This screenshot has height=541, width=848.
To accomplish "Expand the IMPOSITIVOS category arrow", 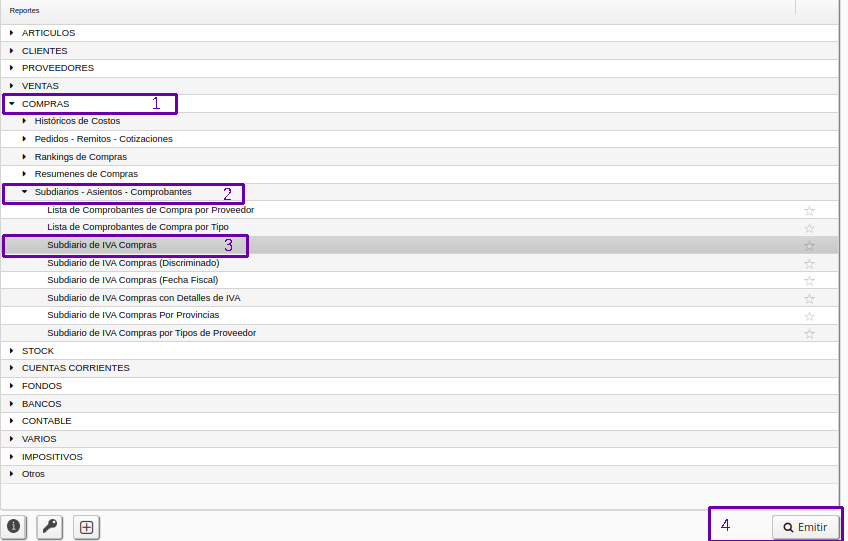I will [x=11, y=457].
